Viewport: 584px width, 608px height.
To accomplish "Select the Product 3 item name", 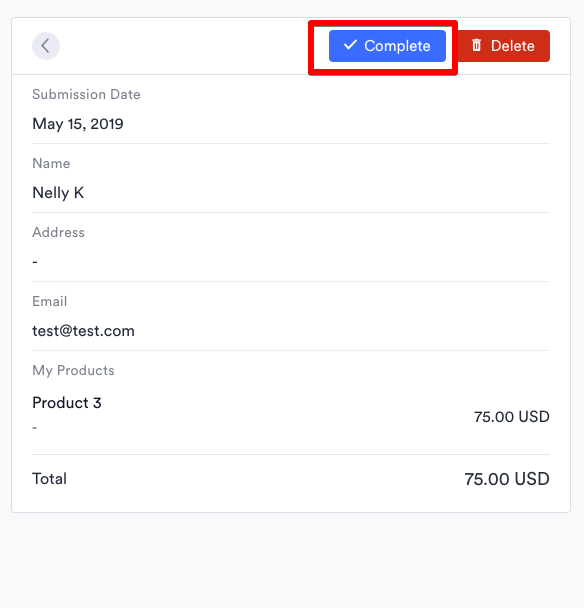I will (x=67, y=403).
